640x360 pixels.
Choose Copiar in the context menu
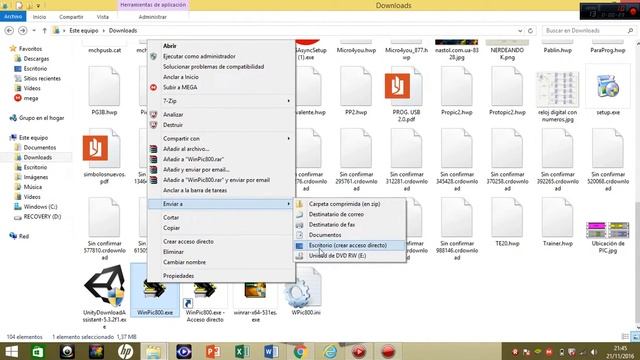pos(221,228)
